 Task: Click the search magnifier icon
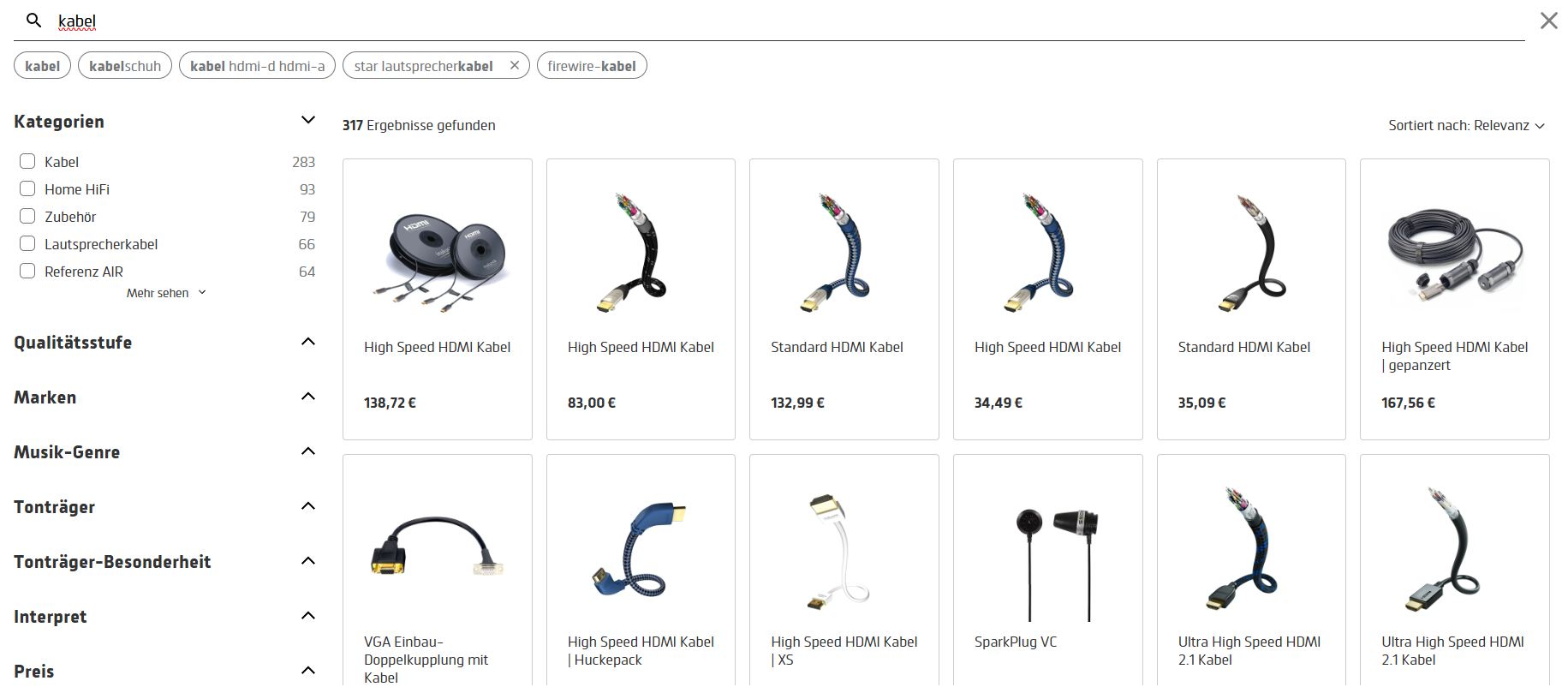[33, 20]
